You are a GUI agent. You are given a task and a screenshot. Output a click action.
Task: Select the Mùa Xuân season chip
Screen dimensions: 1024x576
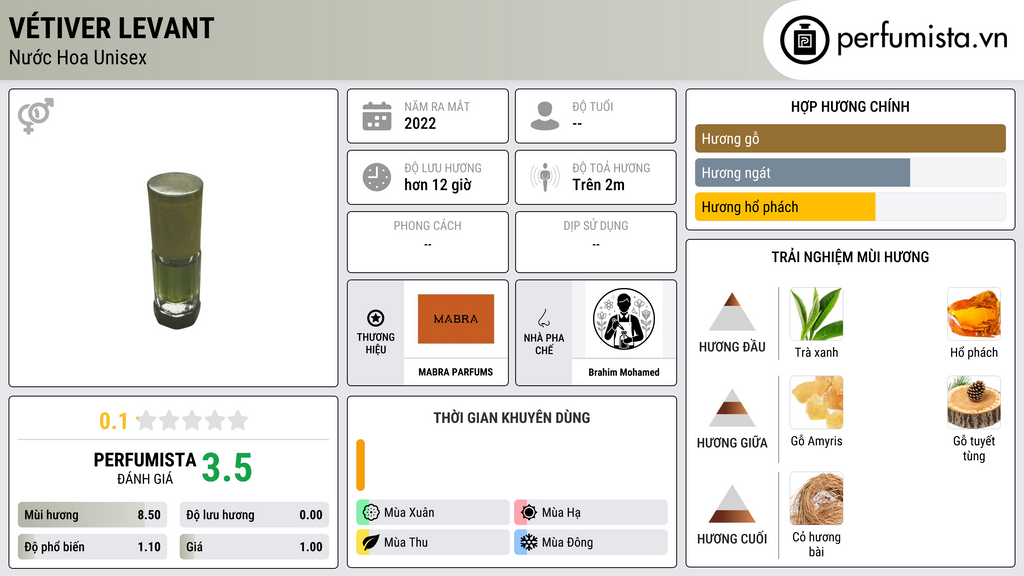(x=433, y=513)
